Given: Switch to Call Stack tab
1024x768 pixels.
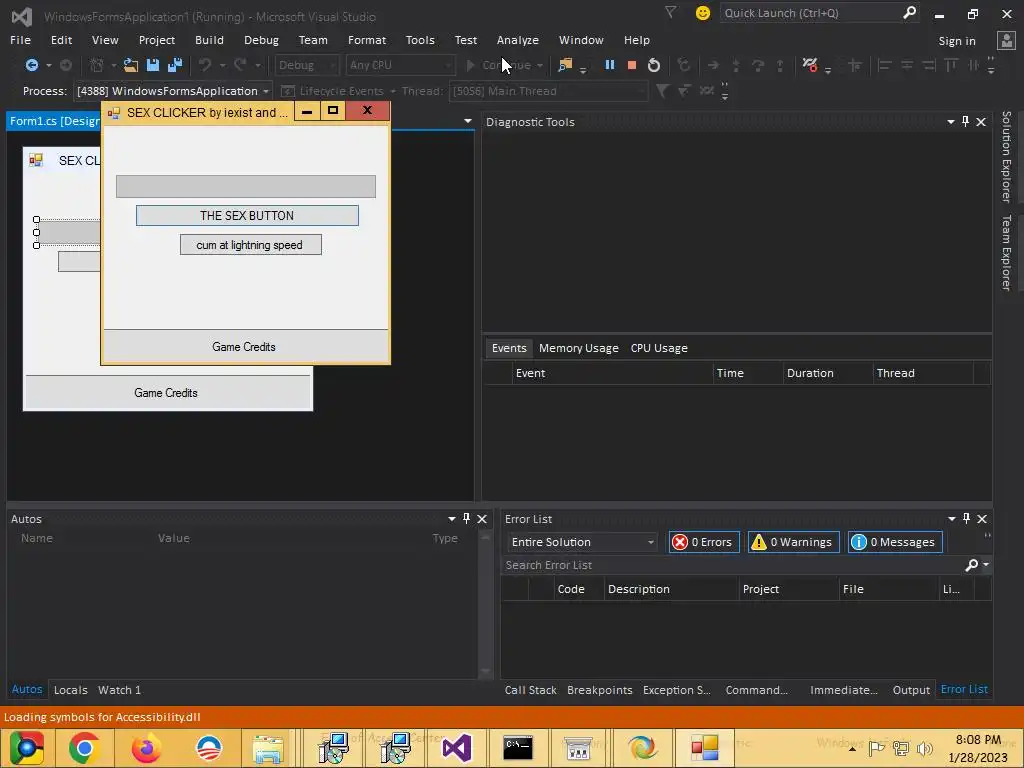Looking at the screenshot, I should point(530,690).
